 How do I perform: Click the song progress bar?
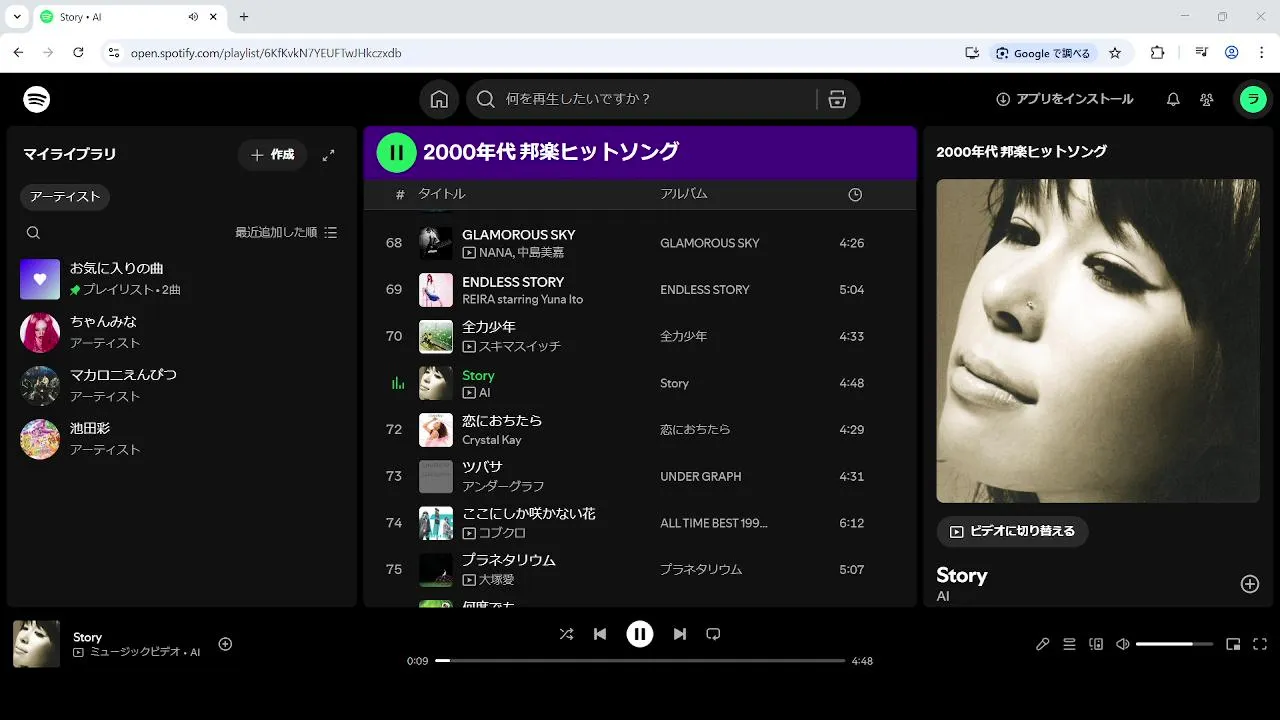pyautogui.click(x=640, y=661)
